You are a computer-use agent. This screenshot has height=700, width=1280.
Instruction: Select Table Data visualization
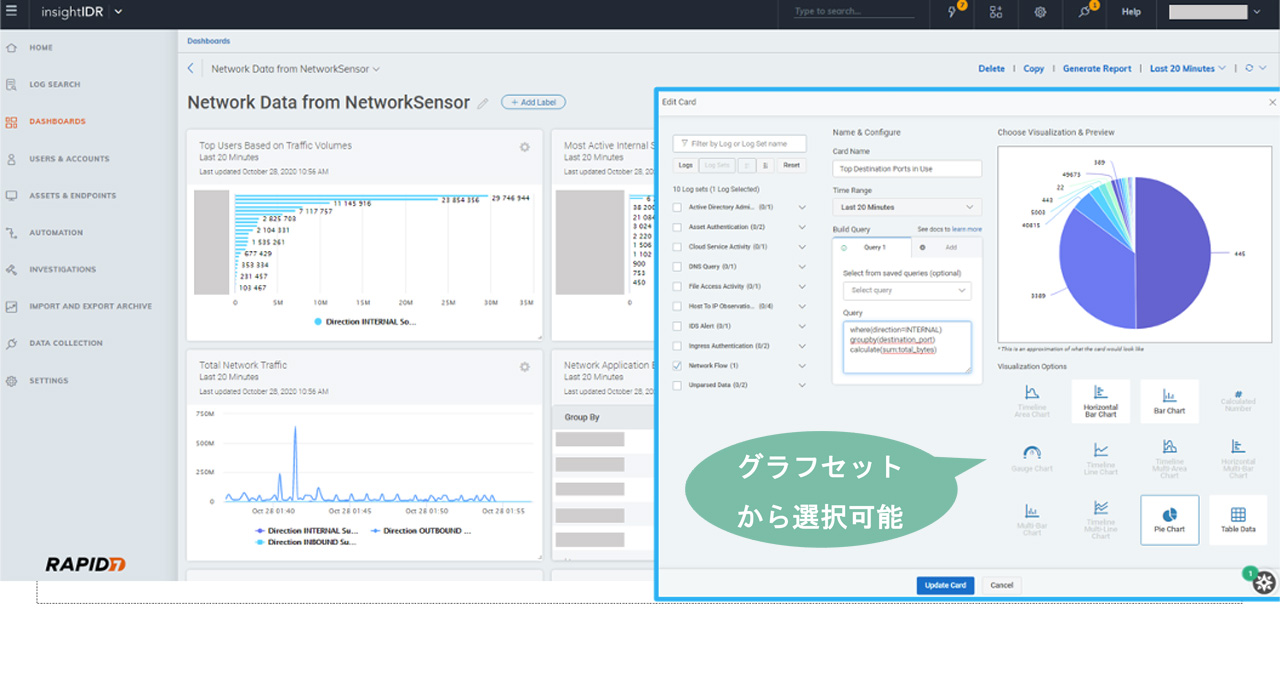click(x=1238, y=519)
